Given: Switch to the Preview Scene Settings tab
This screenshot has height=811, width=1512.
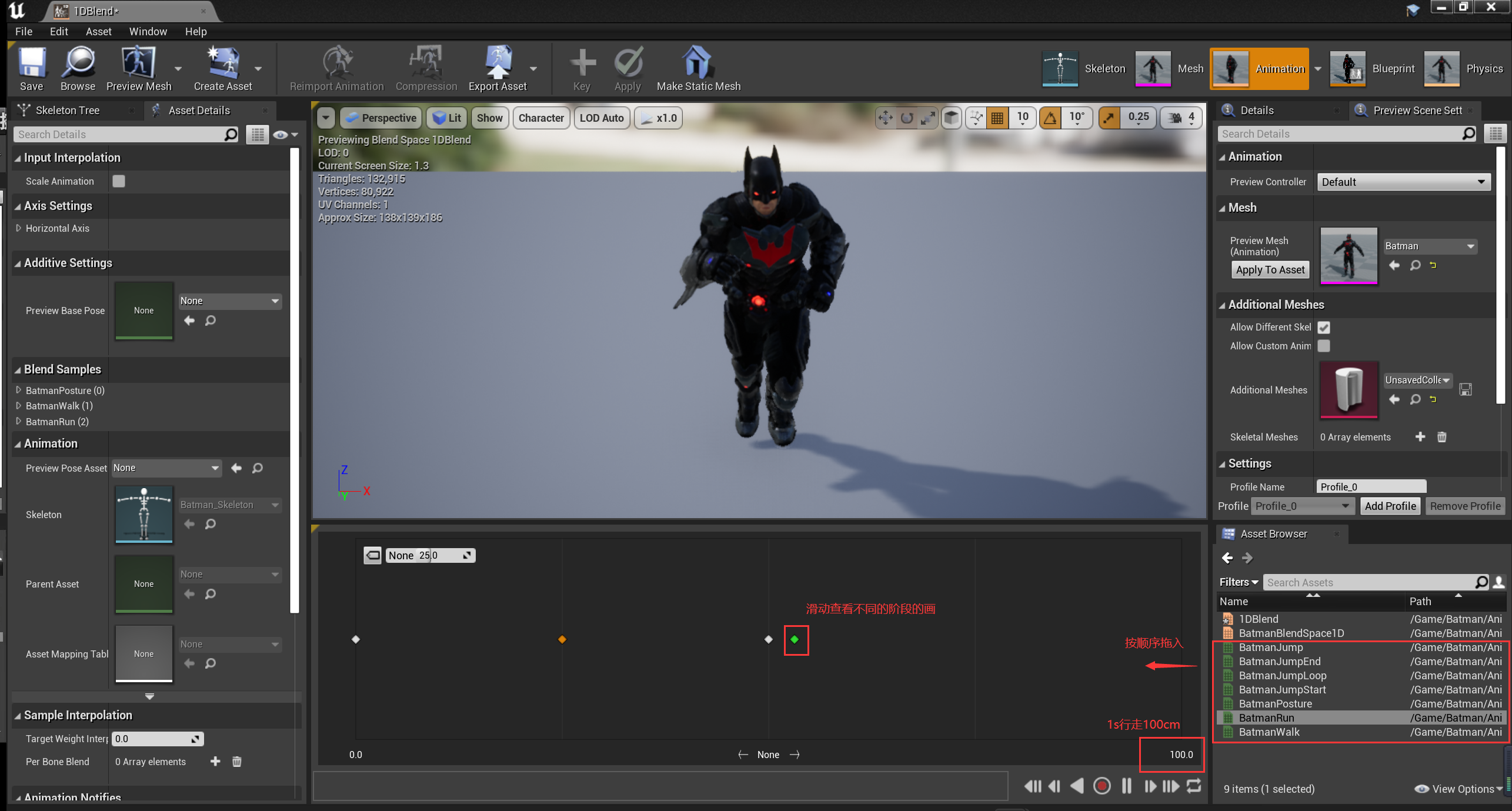Looking at the screenshot, I should (1417, 111).
